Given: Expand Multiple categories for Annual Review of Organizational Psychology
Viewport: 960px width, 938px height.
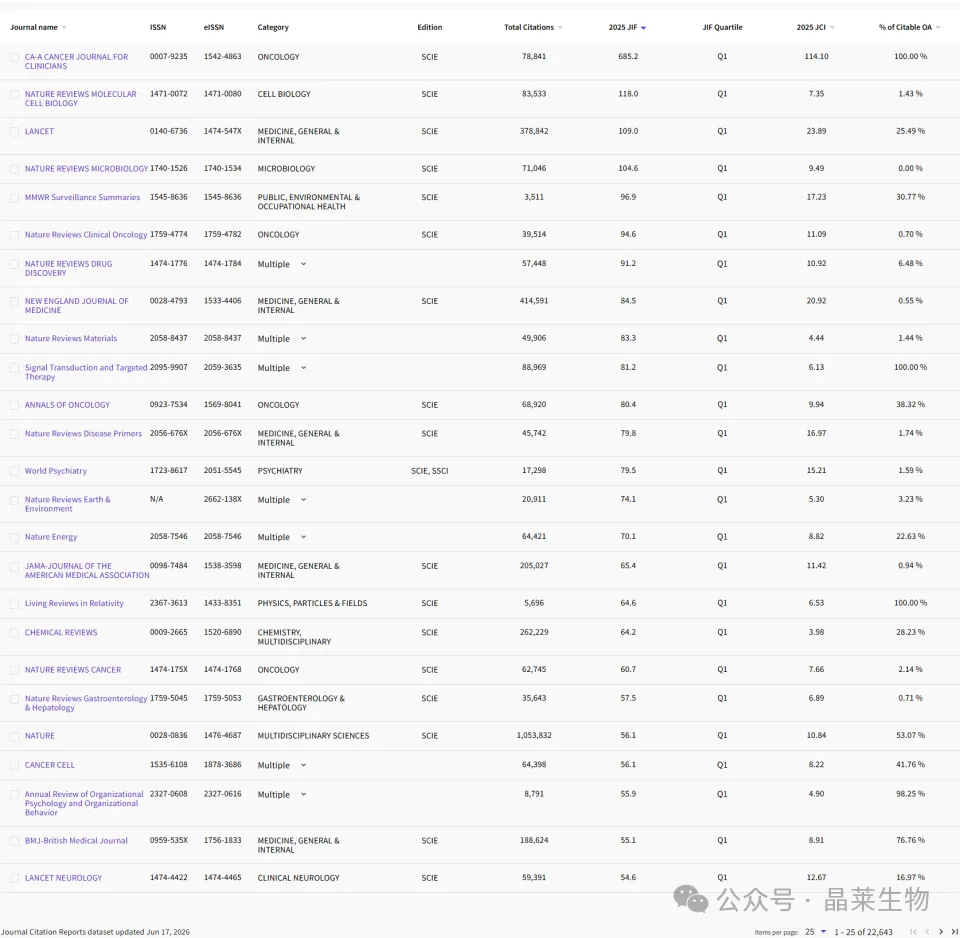Looking at the screenshot, I should tap(303, 795).
